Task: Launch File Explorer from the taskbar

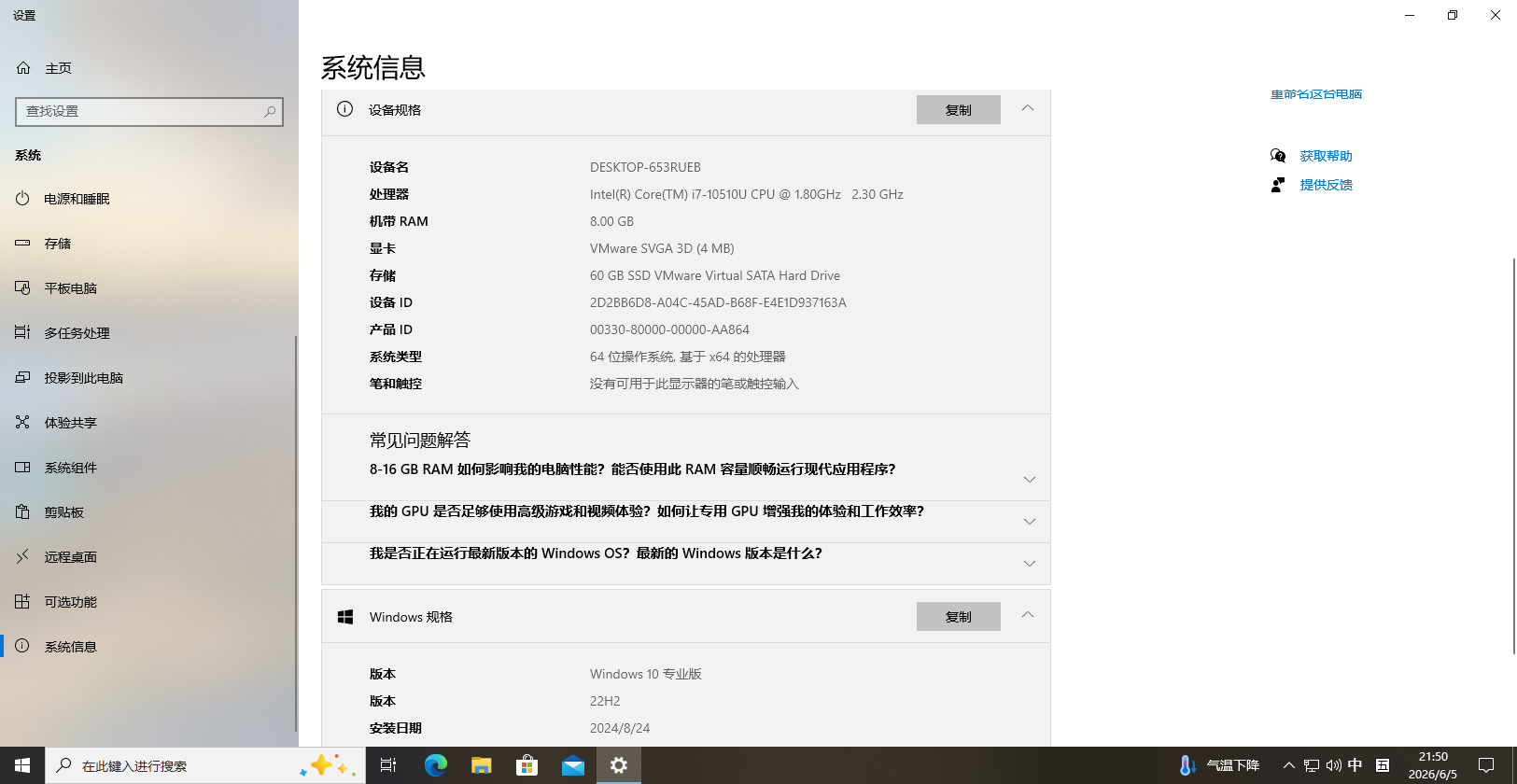Action: [x=482, y=765]
